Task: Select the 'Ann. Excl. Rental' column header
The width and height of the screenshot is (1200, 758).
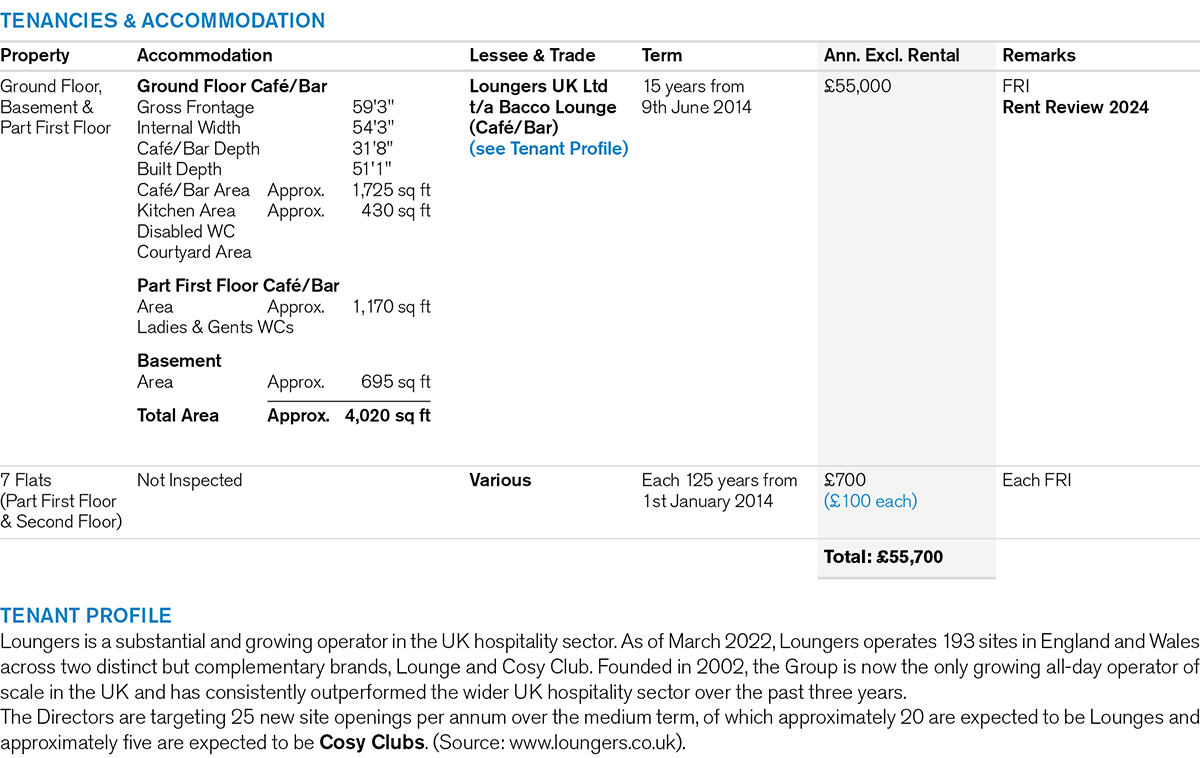Action: 891,56
